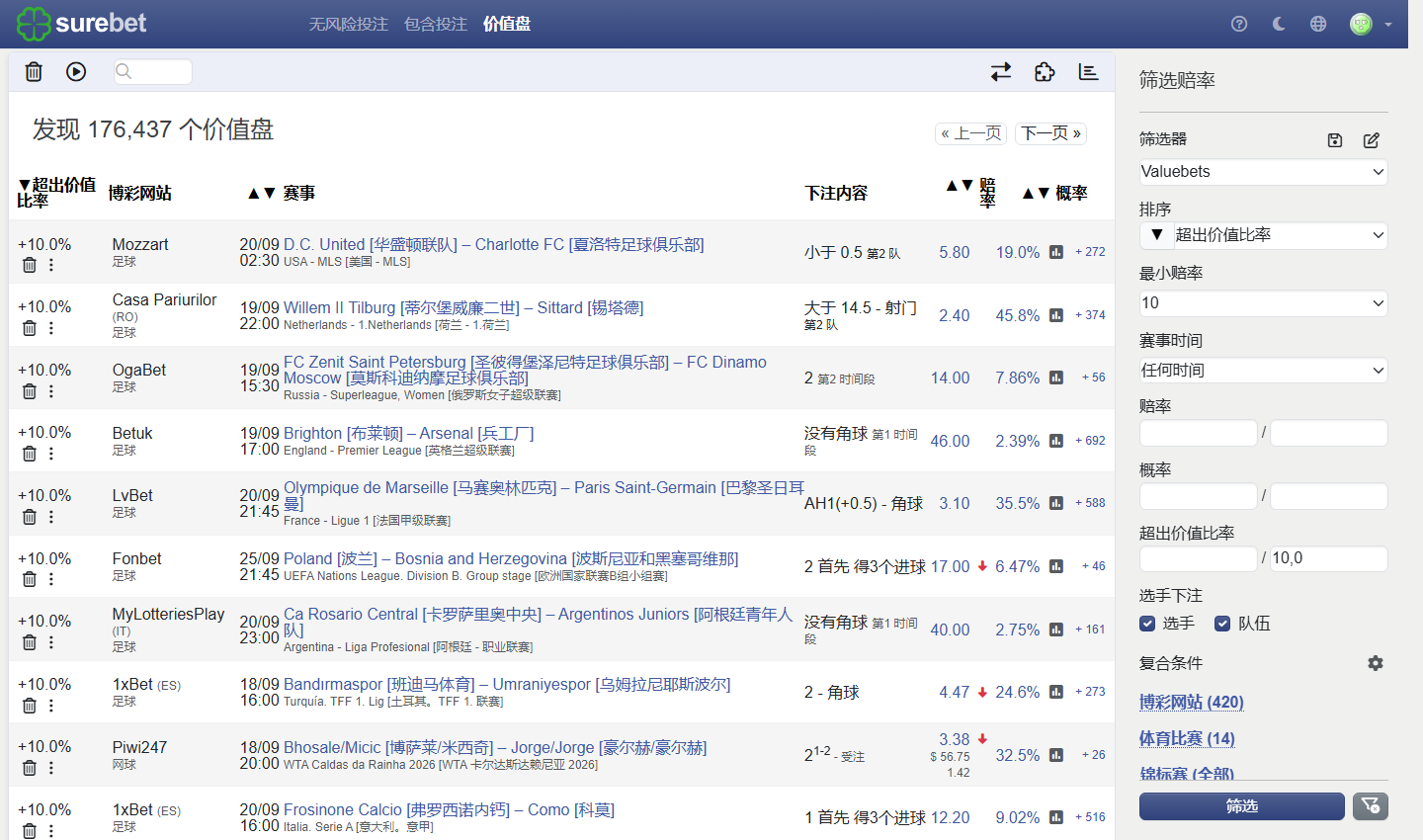1423x840 pixels.
Task: Delete the Betuk row with trash icon
Action: click(30, 454)
